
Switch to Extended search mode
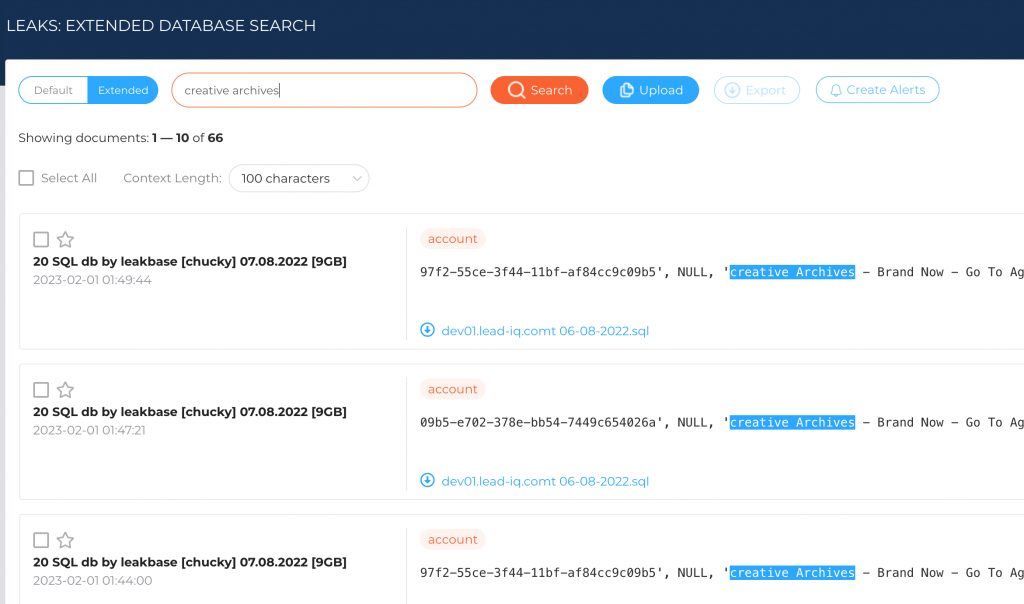[123, 90]
